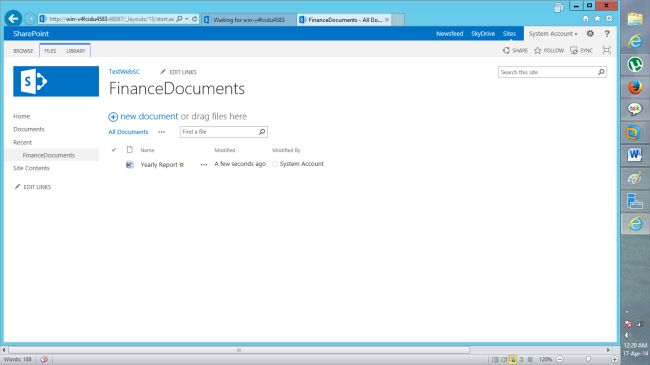Image resolution: width=650 pixels, height=365 pixels.
Task: Click the Word zoom in plus button
Action: 614,359
